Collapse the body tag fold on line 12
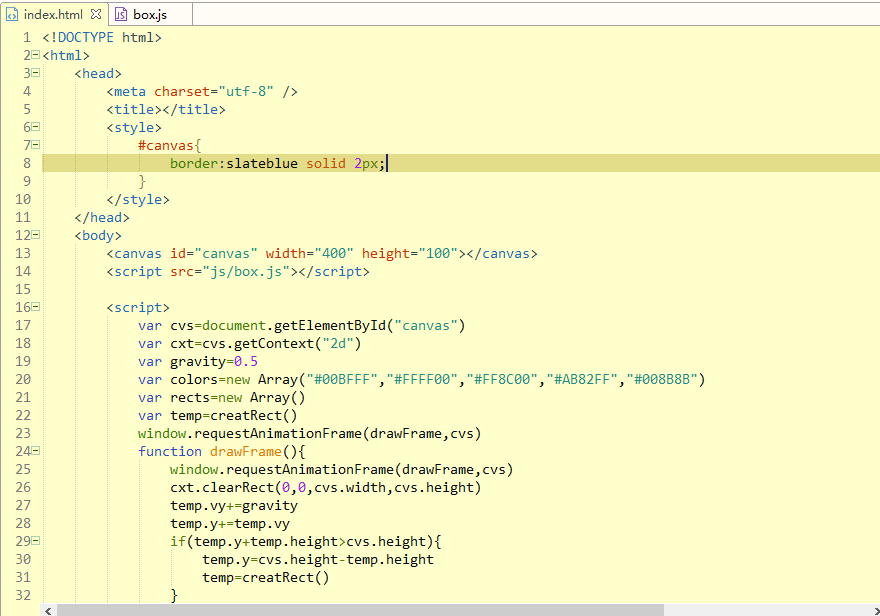The width and height of the screenshot is (880, 616). (x=36, y=235)
